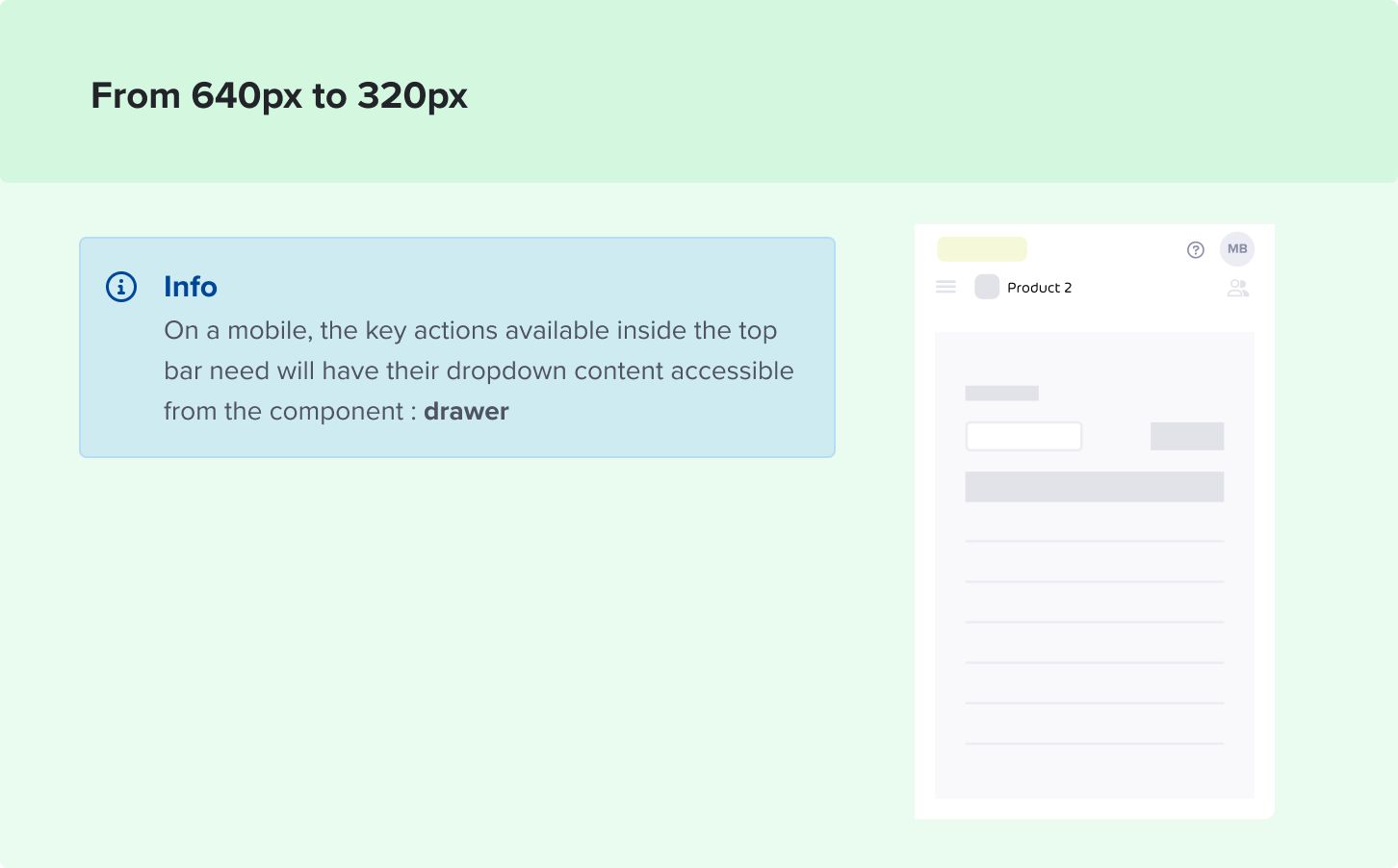The image size is (1398, 868).
Task: Click the wide gray header bar
Action: coord(1095,487)
